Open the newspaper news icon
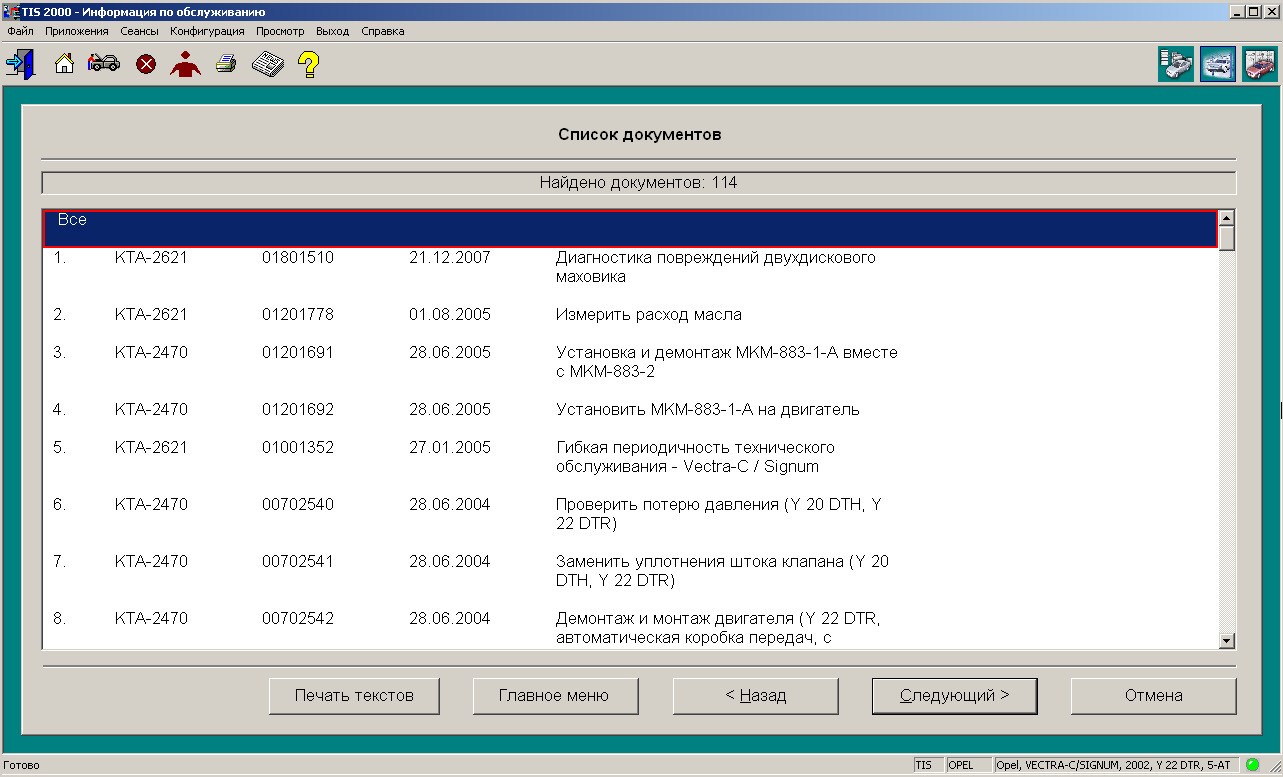1283x777 pixels. point(267,65)
